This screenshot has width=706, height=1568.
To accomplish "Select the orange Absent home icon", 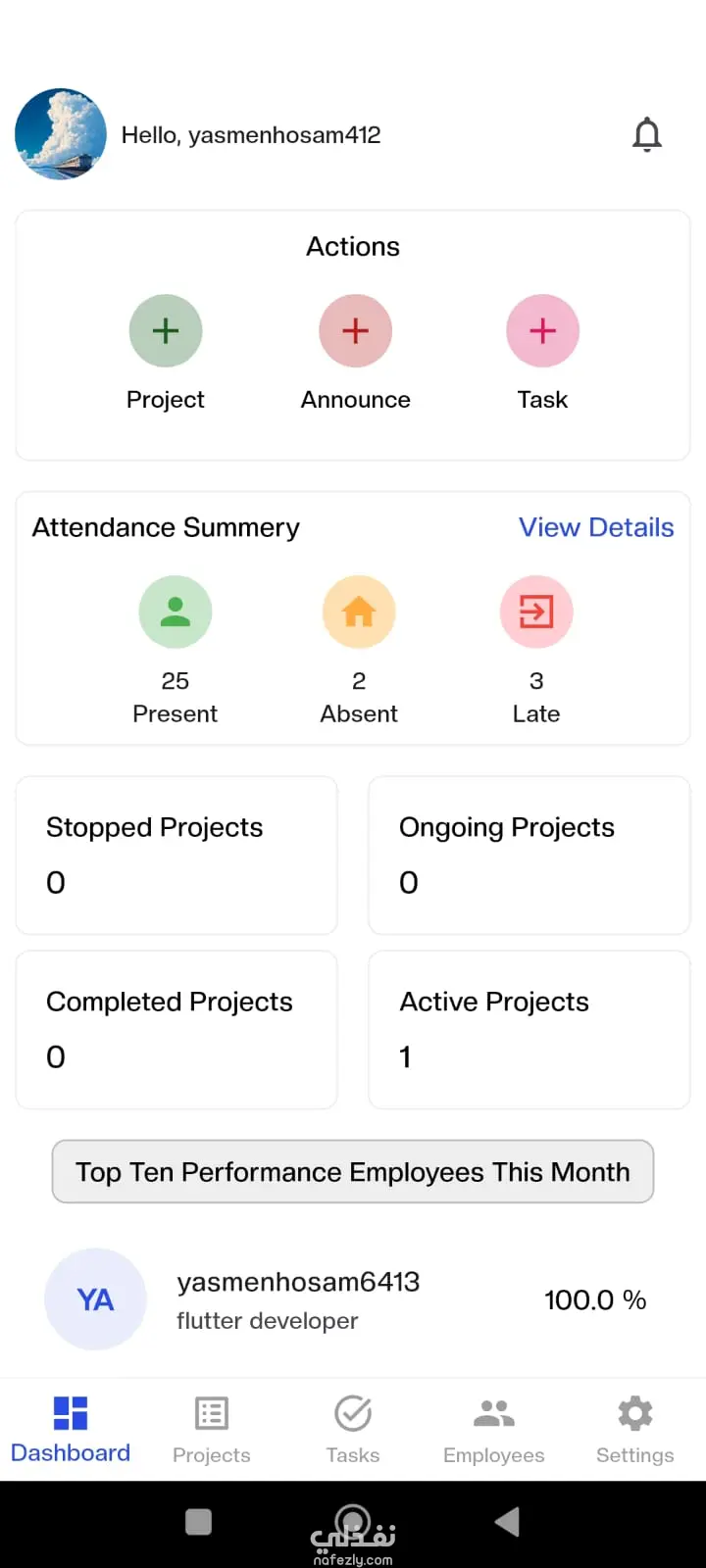I will pos(359,612).
